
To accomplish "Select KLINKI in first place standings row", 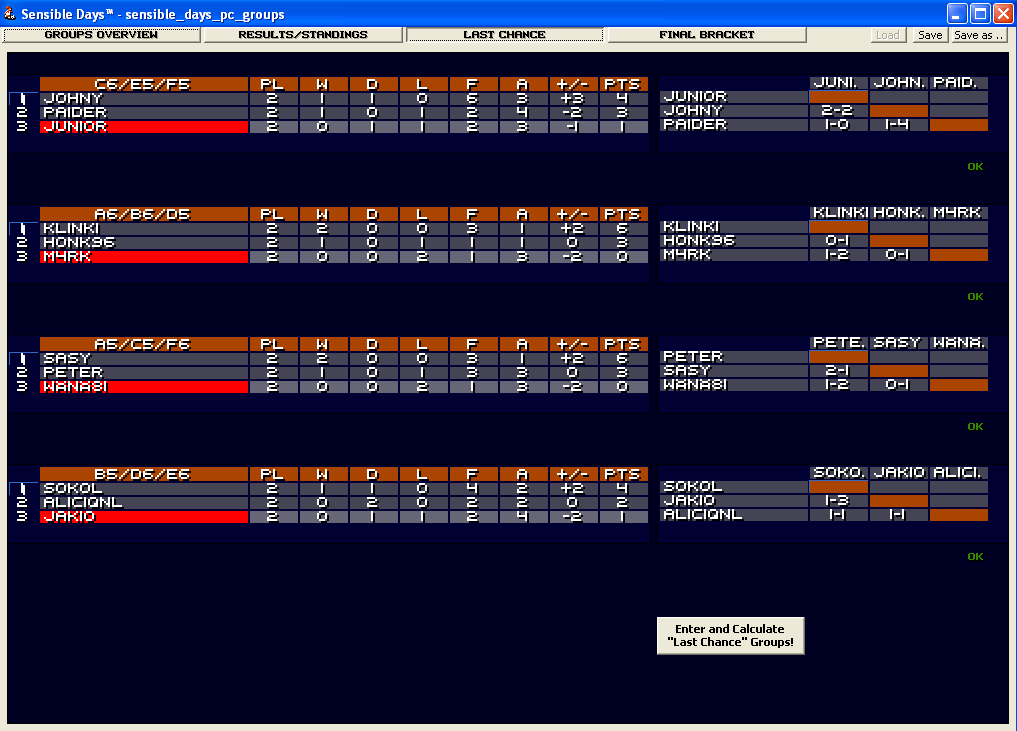I will [x=144, y=229].
